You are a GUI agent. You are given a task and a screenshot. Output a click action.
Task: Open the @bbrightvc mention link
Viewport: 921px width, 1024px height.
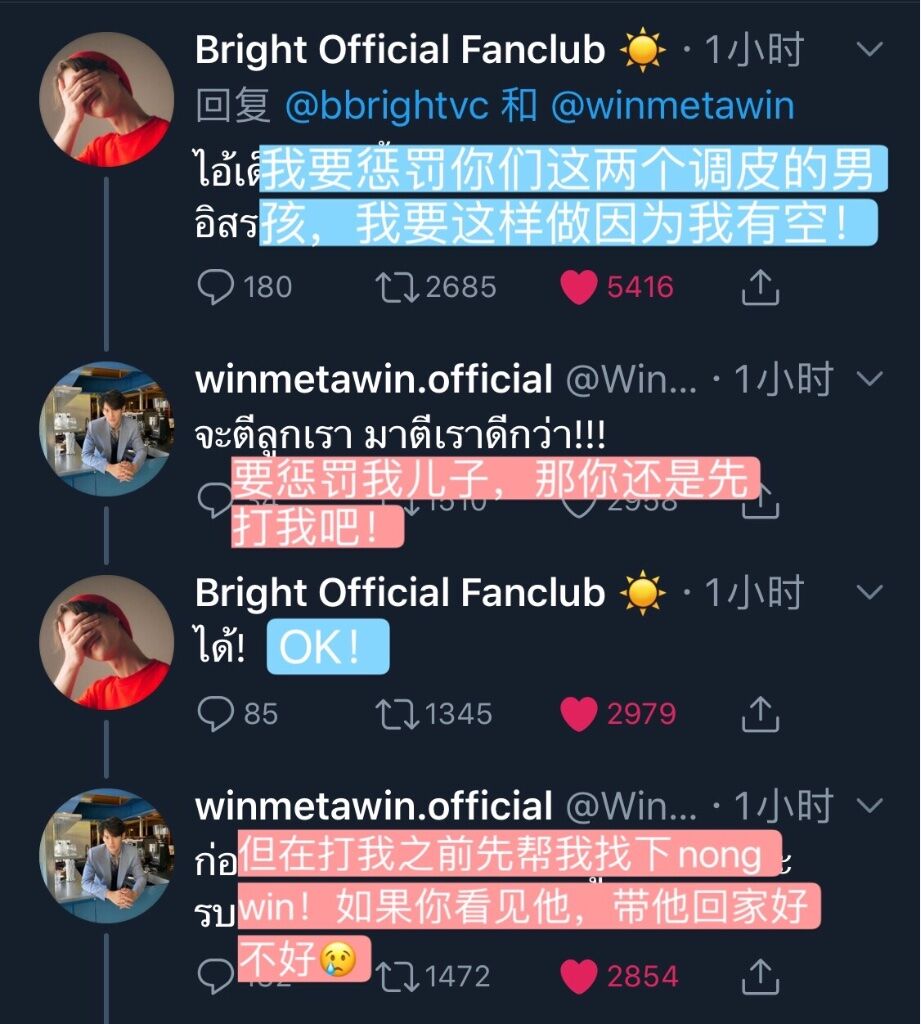tap(387, 106)
